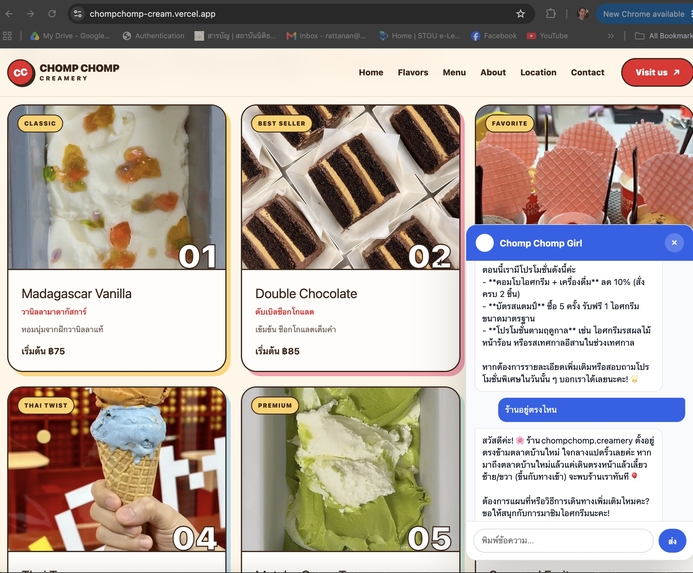Click the New Chrome available button

(x=644, y=14)
